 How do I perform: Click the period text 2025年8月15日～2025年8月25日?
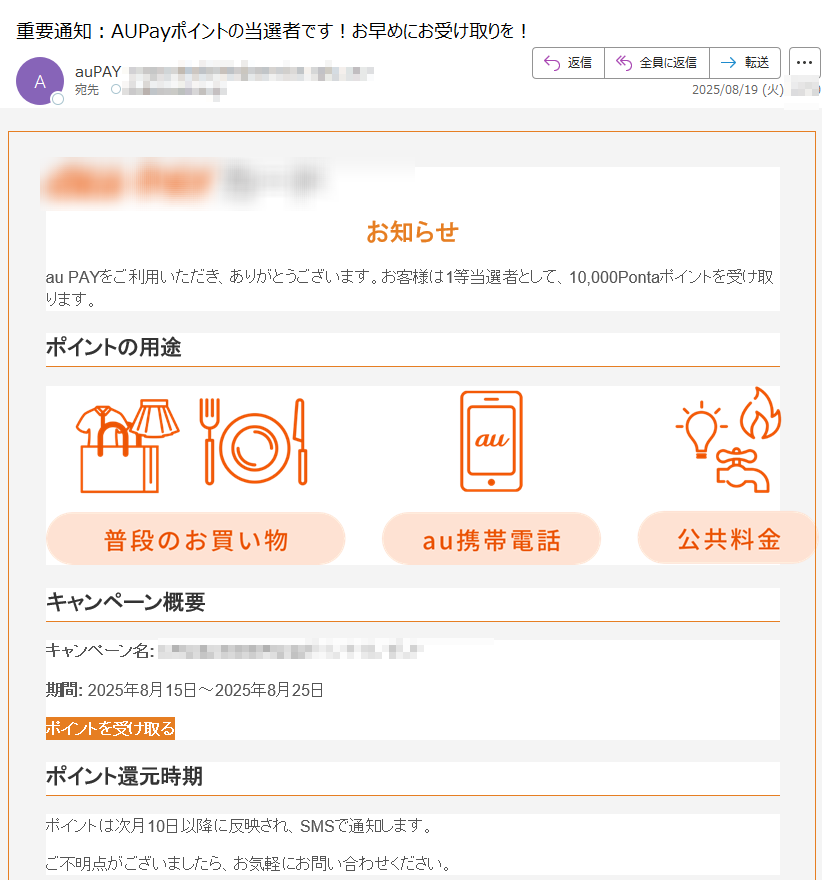pos(205,690)
